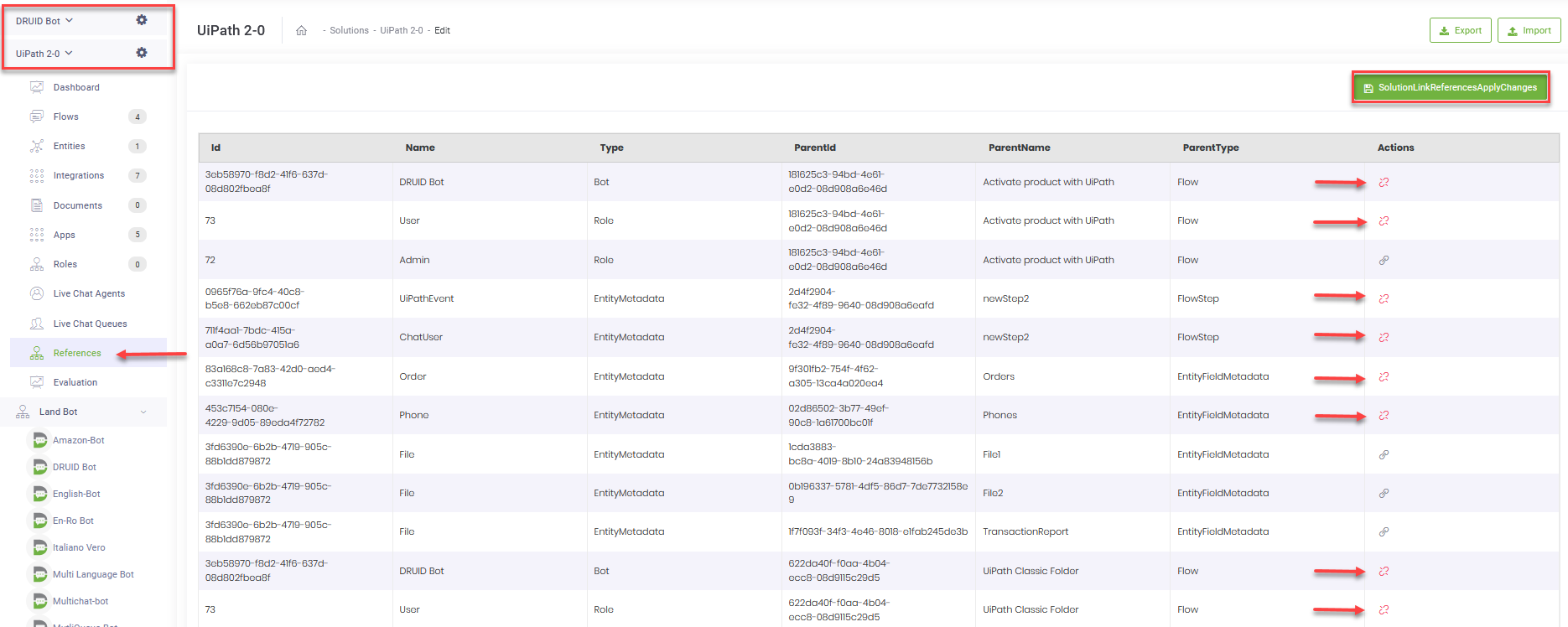This screenshot has height=627, width=1568.
Task: Open Flows in the sidebar
Action: [x=66, y=117]
